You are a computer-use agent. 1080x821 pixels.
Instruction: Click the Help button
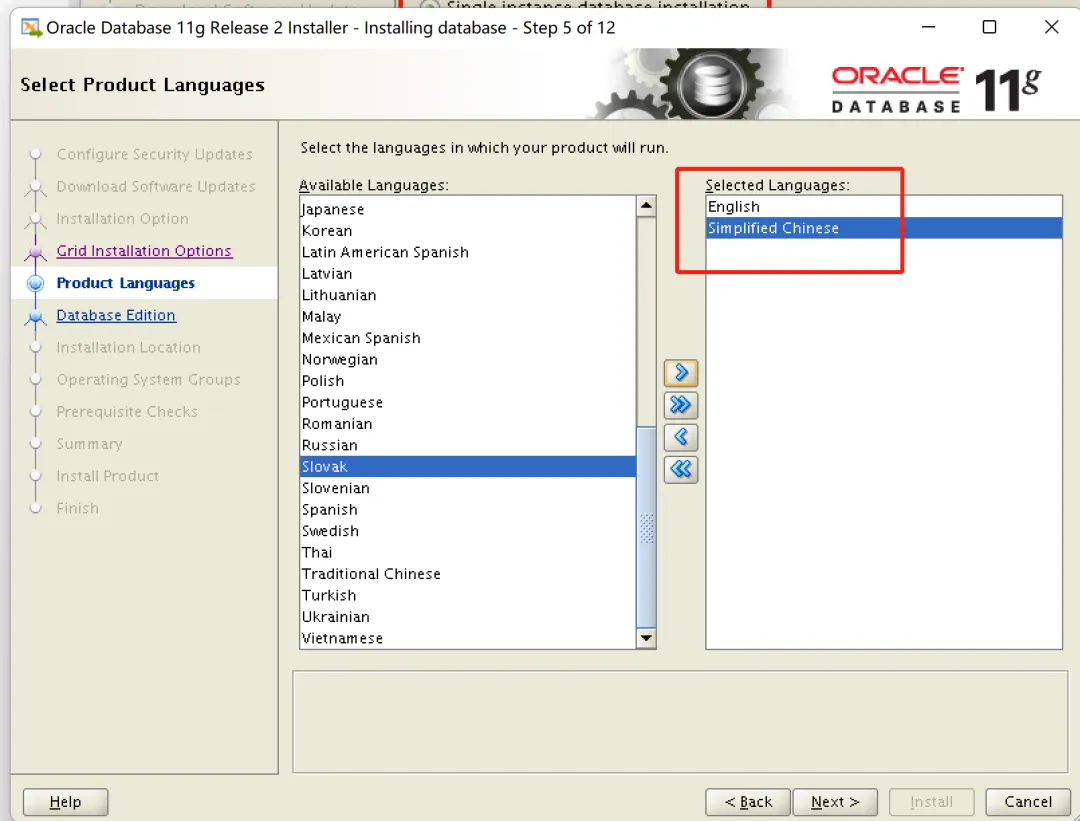(x=65, y=802)
